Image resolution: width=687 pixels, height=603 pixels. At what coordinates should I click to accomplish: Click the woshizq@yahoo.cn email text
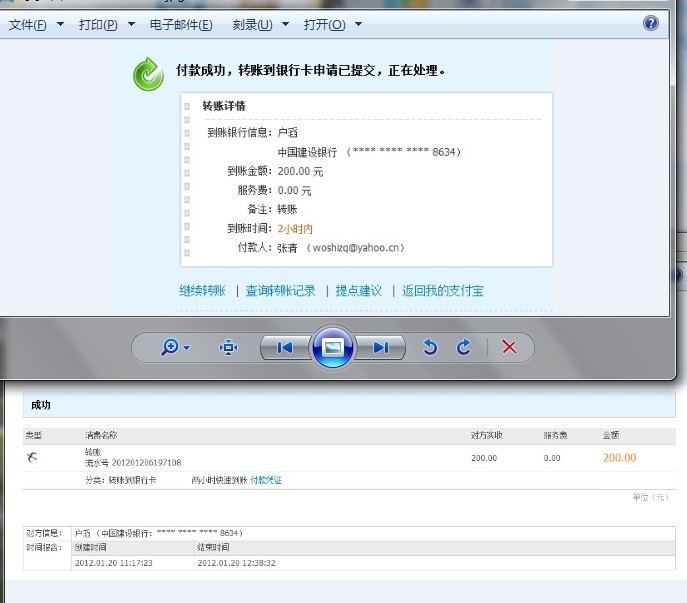[356, 248]
